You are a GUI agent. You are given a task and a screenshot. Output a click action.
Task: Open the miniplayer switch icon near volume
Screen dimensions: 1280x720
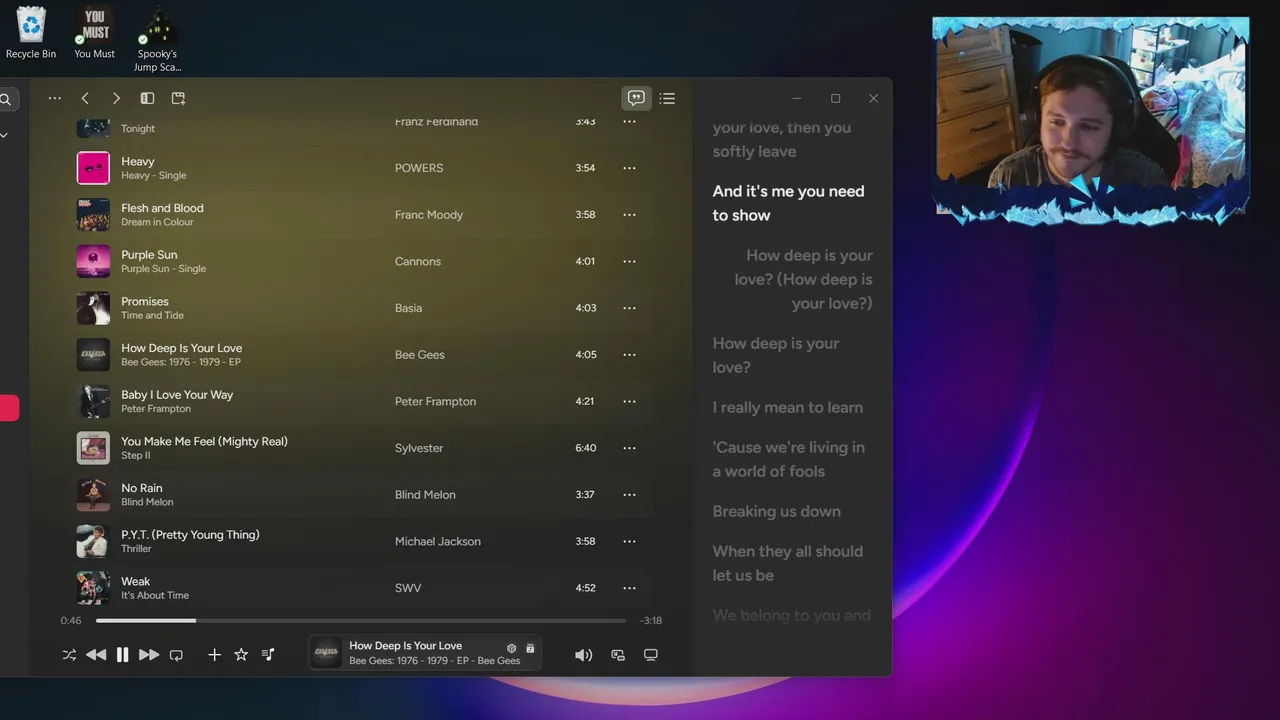(x=618, y=655)
